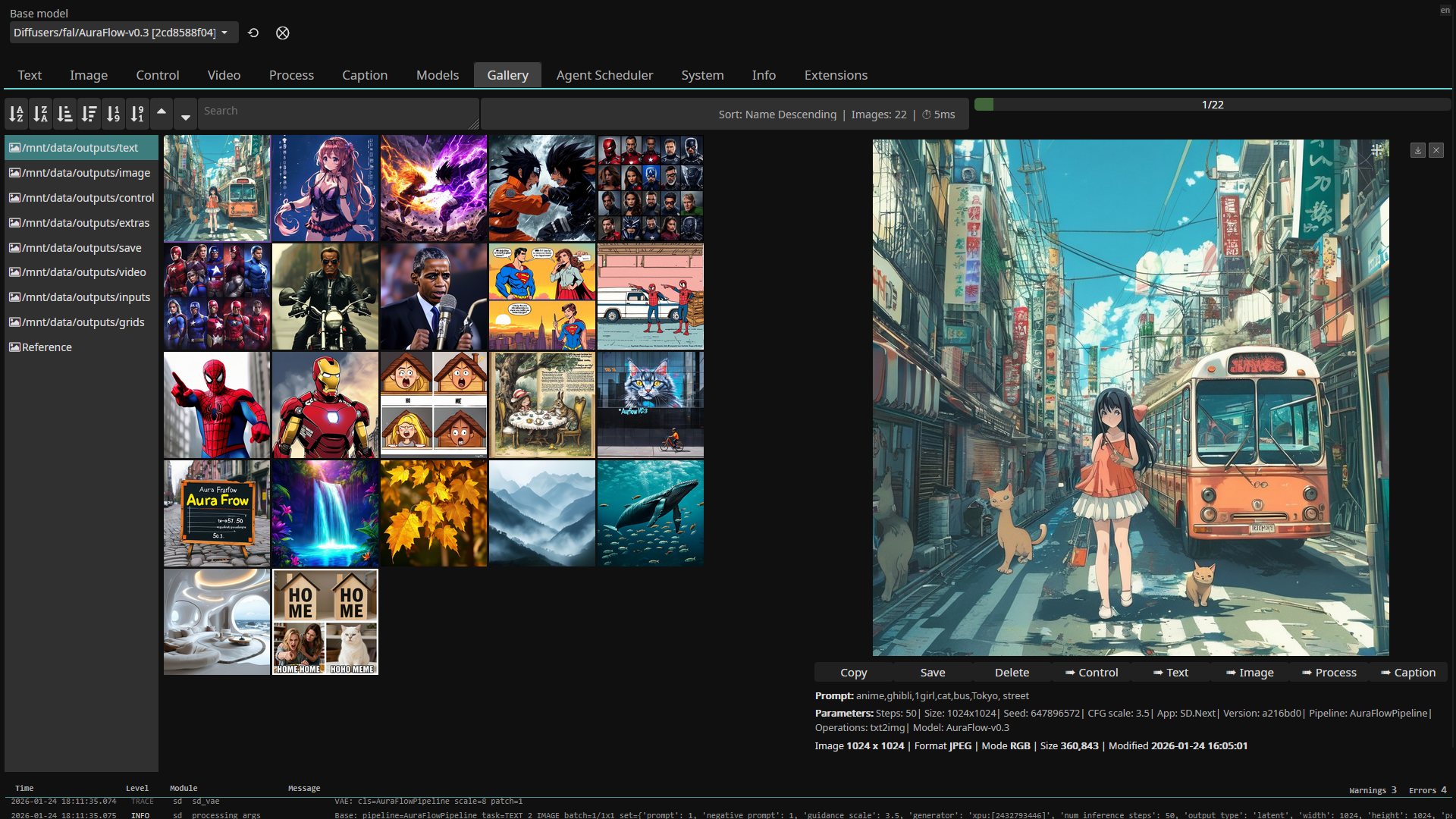Send image to Caption via button
The image size is (1456, 819).
click(x=1407, y=673)
